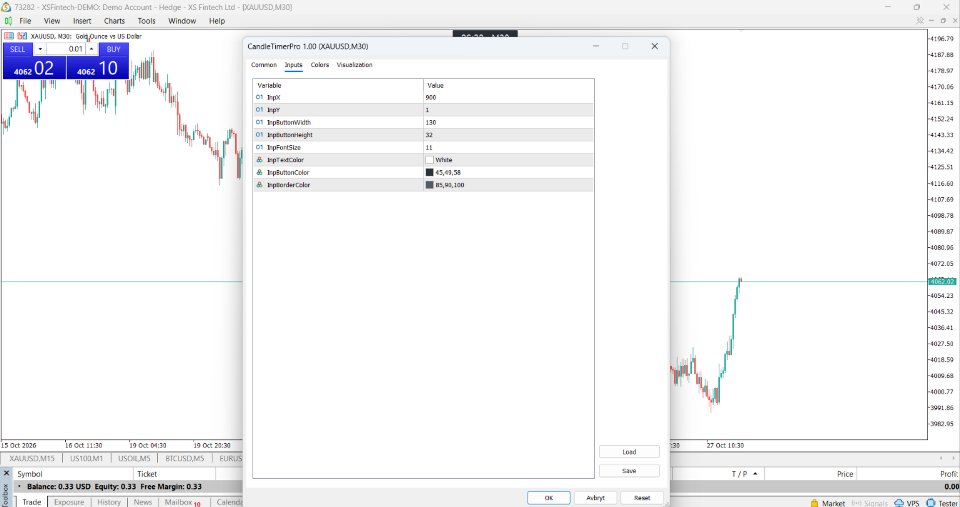Select the InpFontSize variable row
960x507 pixels.
click(423, 148)
